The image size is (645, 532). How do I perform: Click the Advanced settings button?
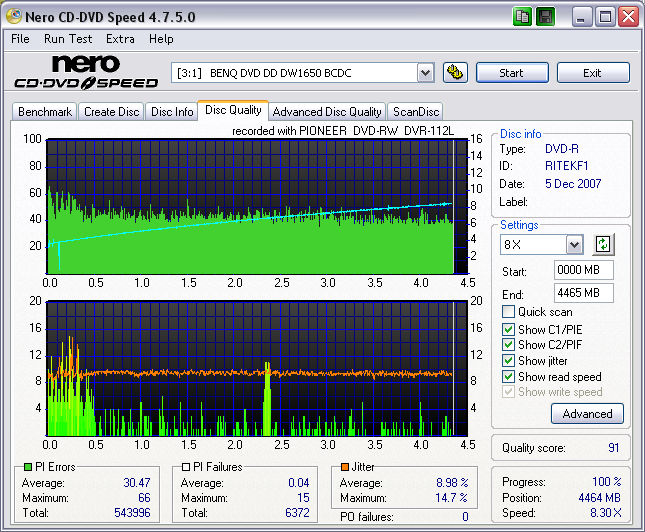click(587, 414)
